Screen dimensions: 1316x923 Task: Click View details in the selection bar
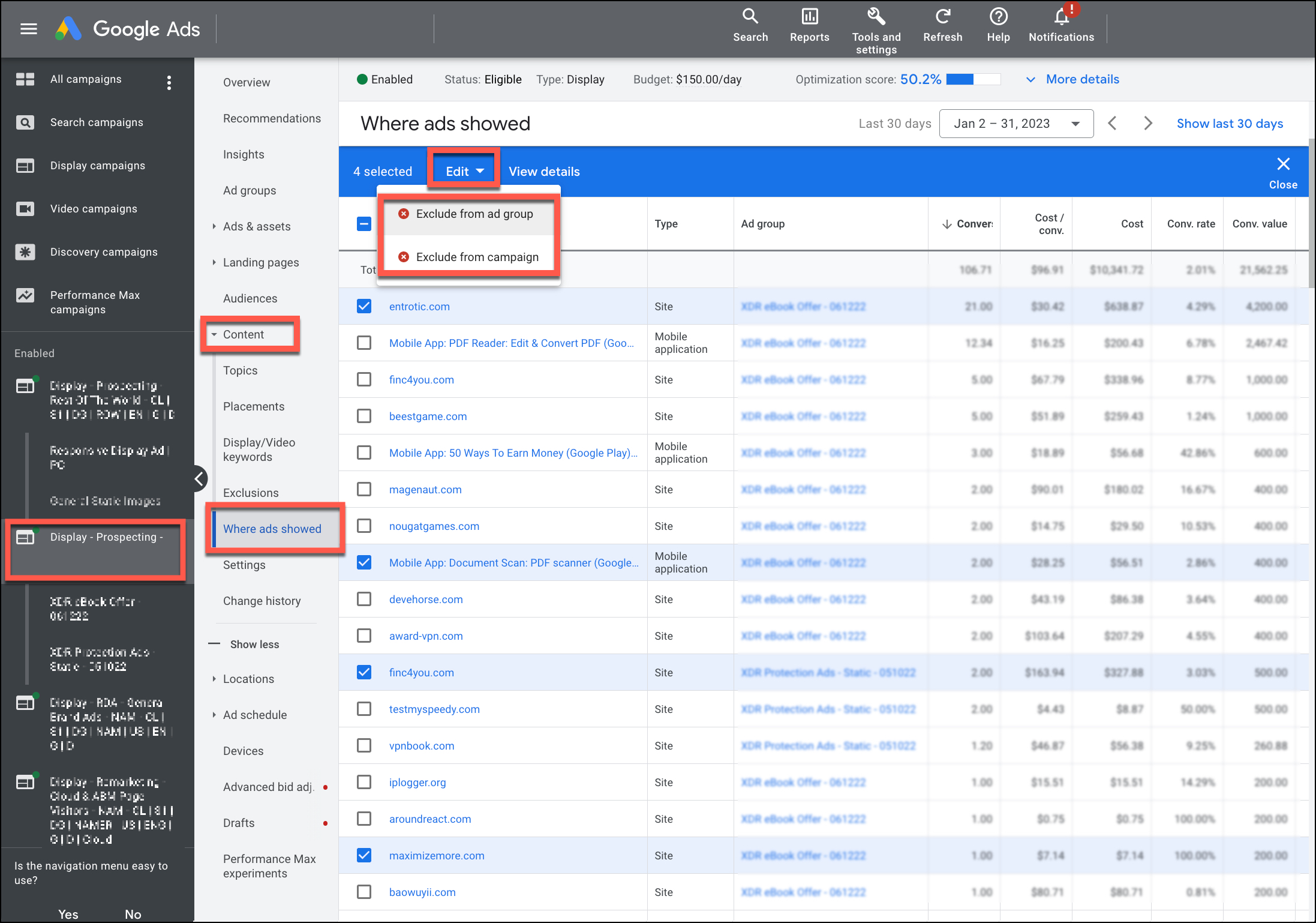click(x=544, y=172)
